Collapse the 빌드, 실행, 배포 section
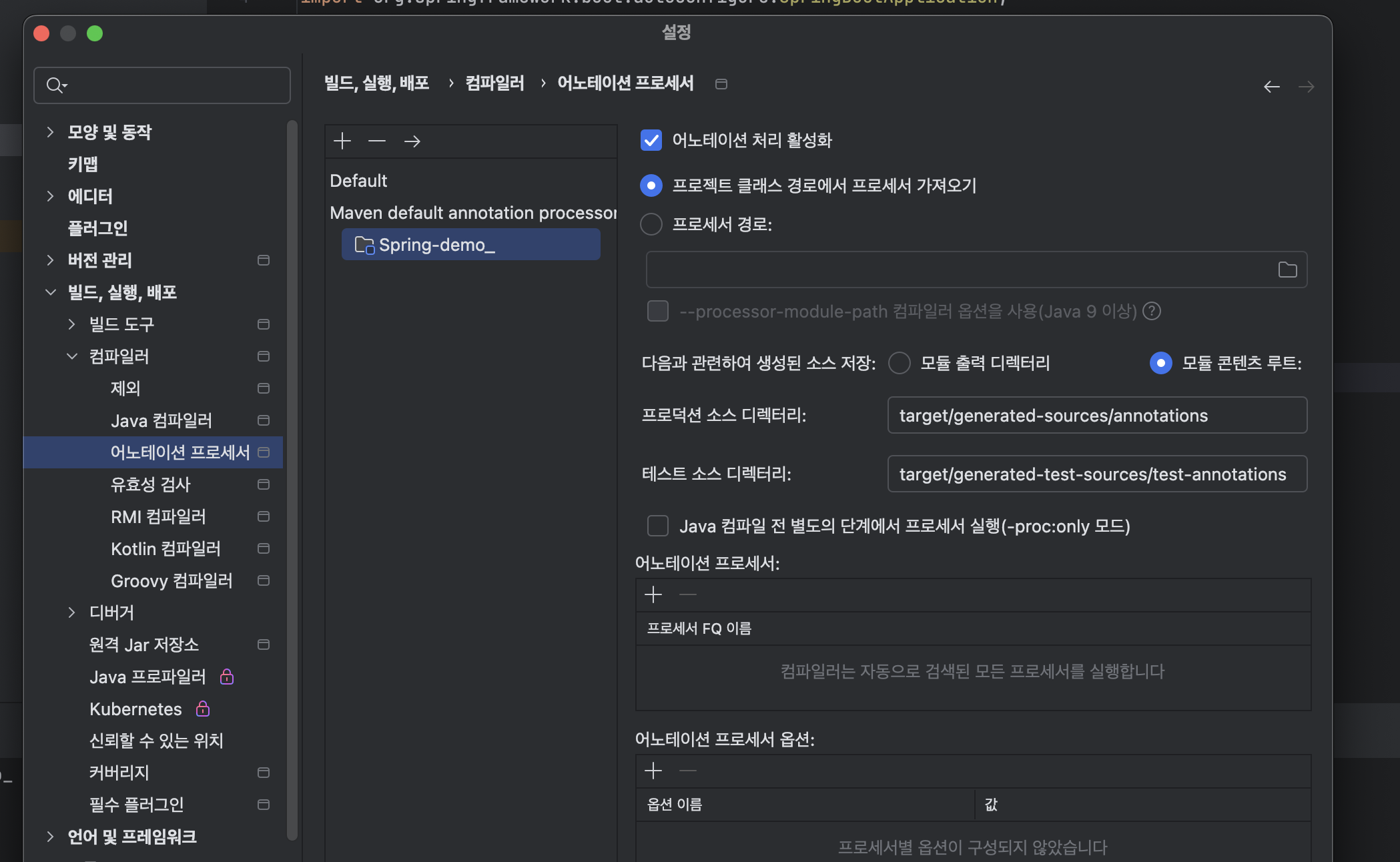The image size is (1400, 862). [x=50, y=292]
